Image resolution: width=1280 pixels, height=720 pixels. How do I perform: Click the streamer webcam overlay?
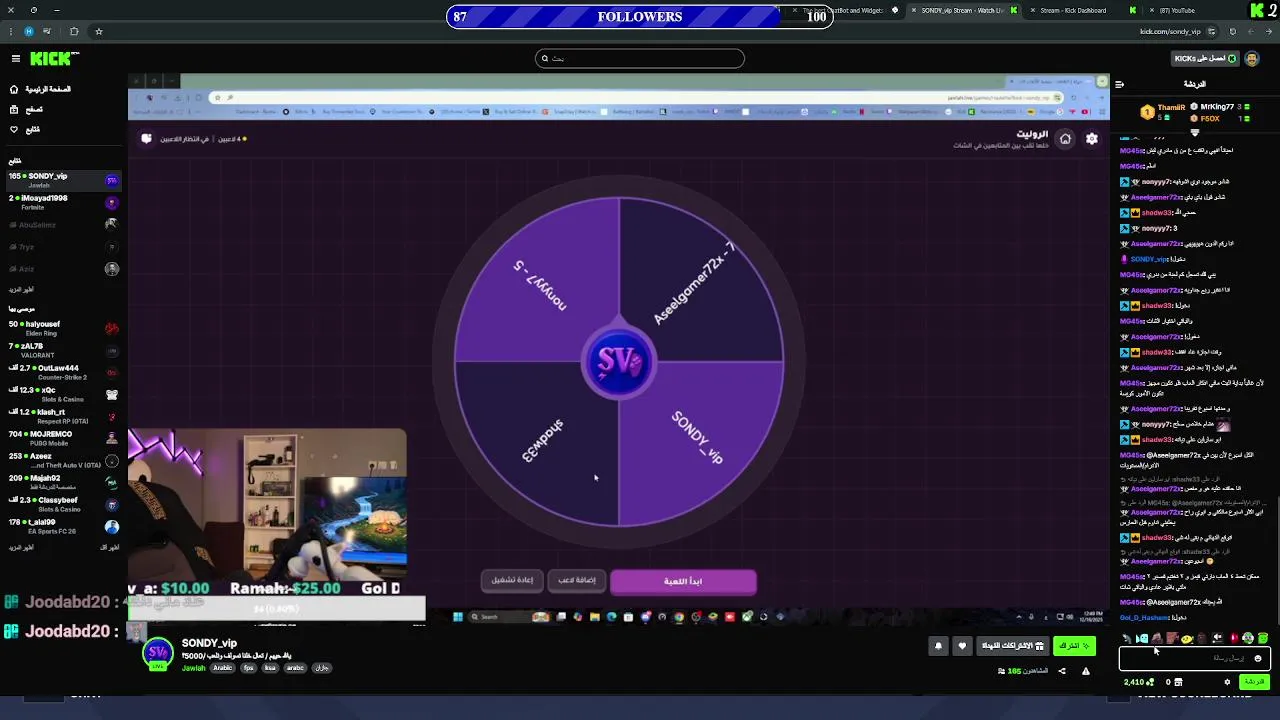pos(267,505)
